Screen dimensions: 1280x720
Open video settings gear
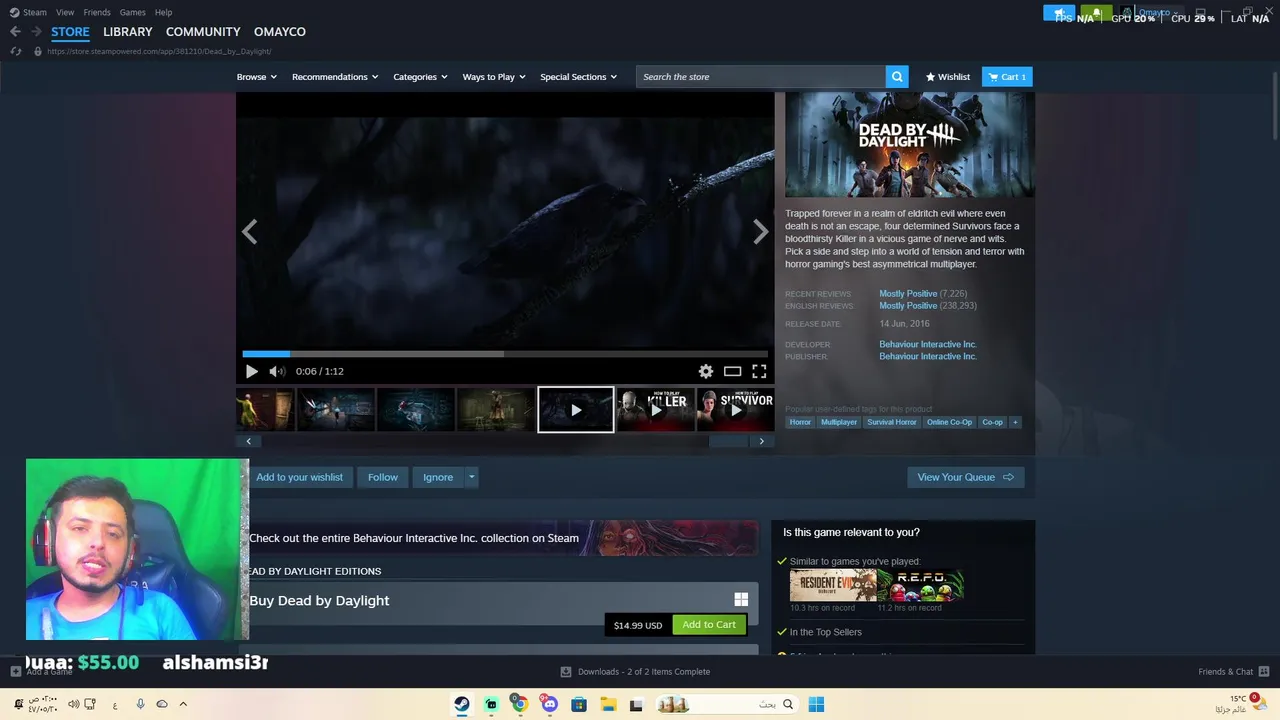pyautogui.click(x=706, y=371)
